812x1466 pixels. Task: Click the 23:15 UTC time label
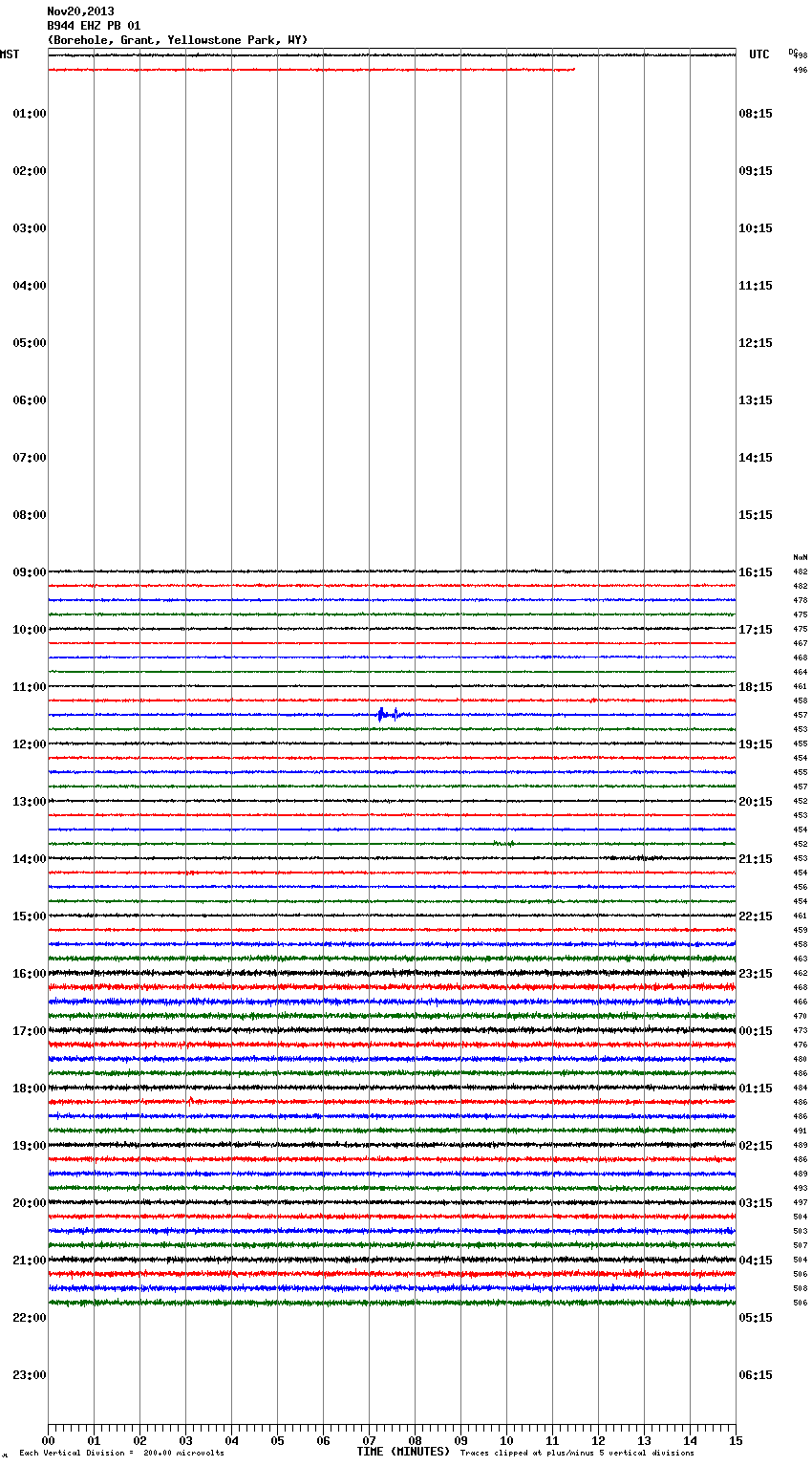[x=756, y=974]
